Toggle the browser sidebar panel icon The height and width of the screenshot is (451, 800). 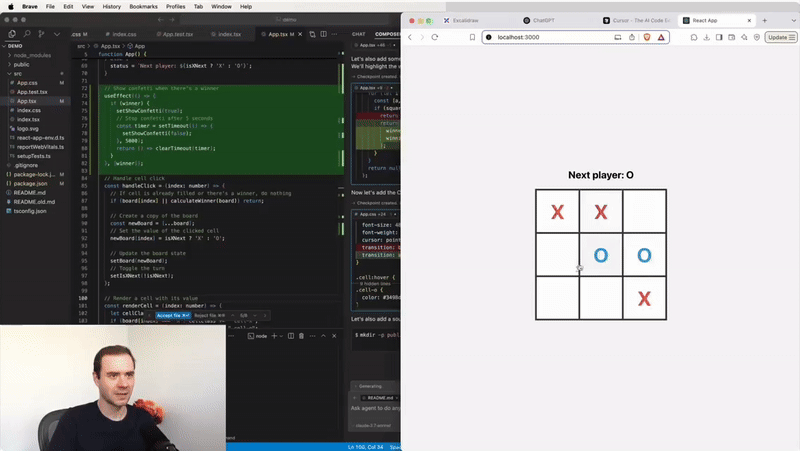[720, 37]
